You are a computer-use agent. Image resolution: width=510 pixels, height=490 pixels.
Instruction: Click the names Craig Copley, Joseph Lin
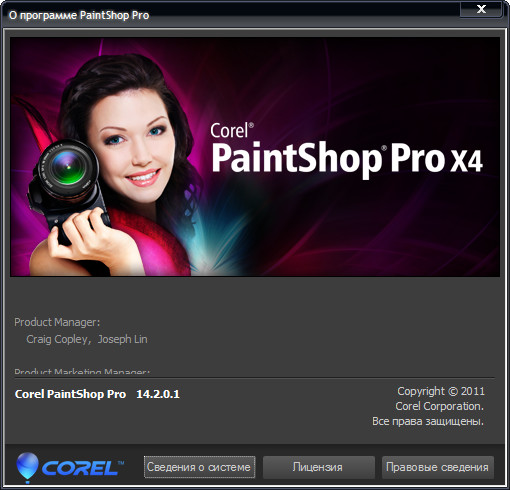[87, 339]
